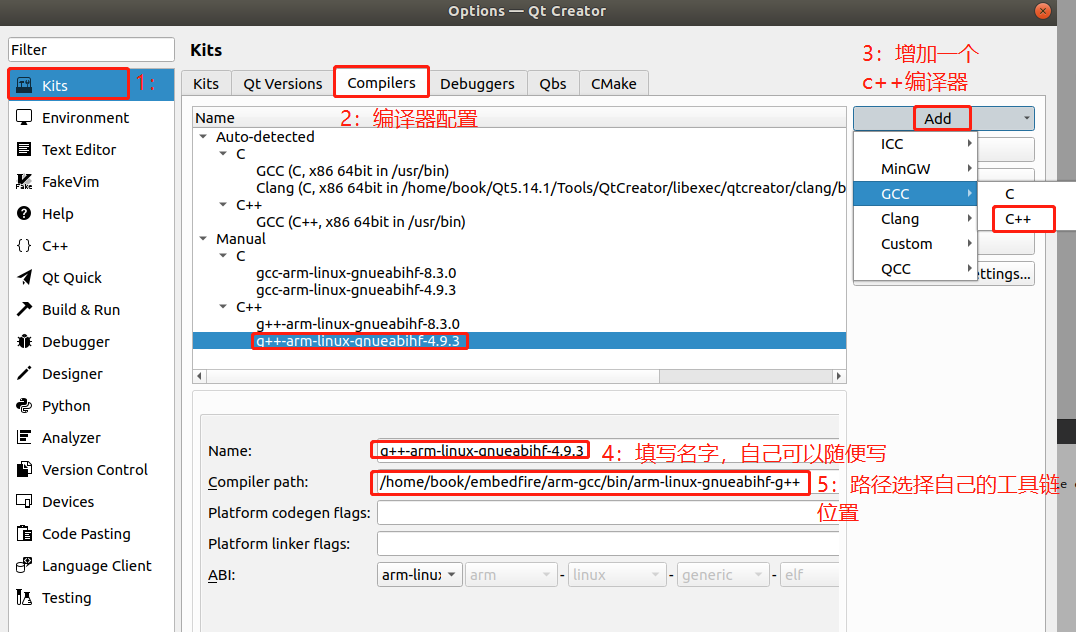Collapse the C group under Manual
Screen dimensions: 1076x632
pyautogui.click(x=223, y=256)
